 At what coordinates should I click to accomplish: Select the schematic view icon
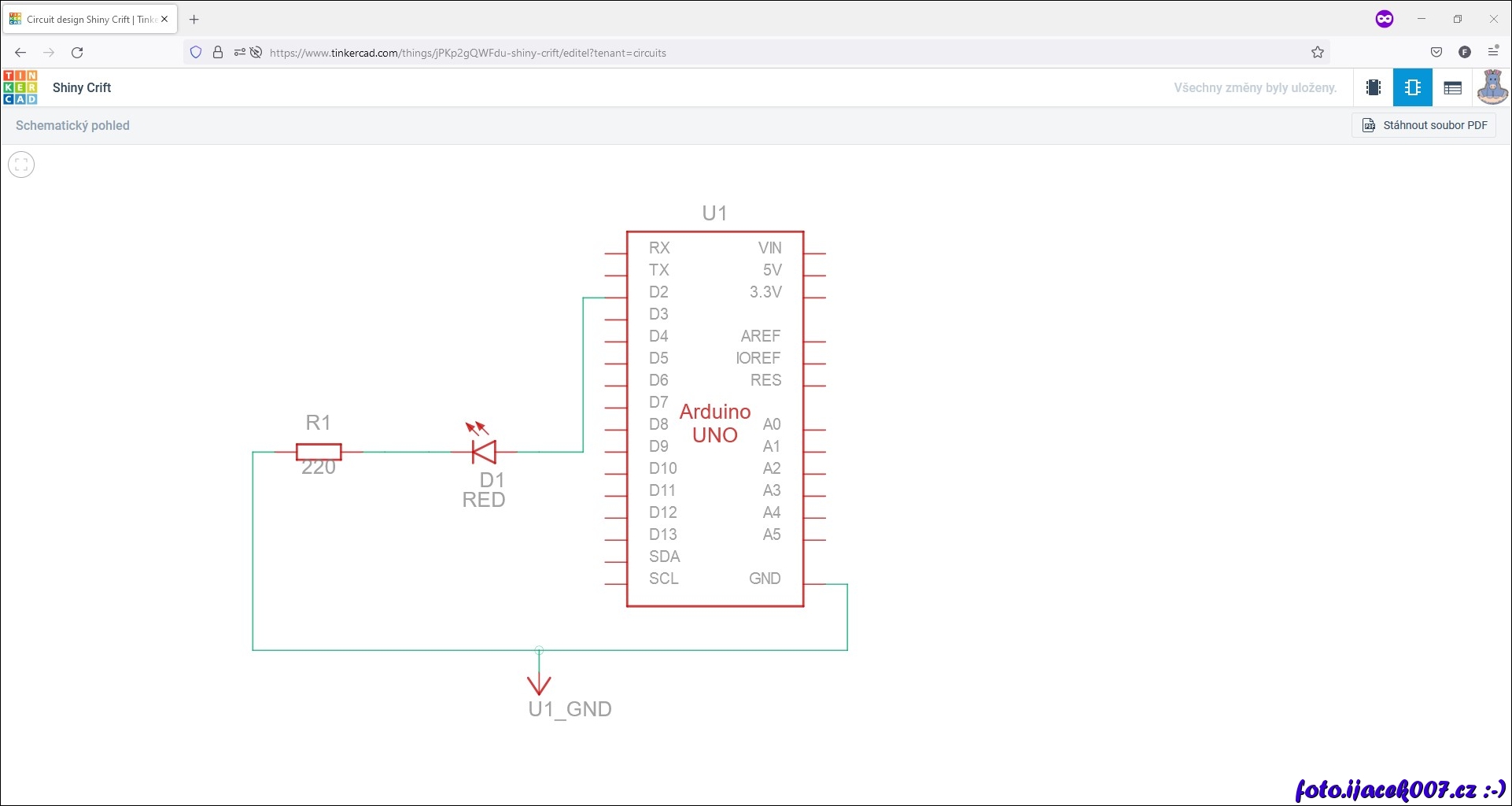pyautogui.click(x=1413, y=87)
